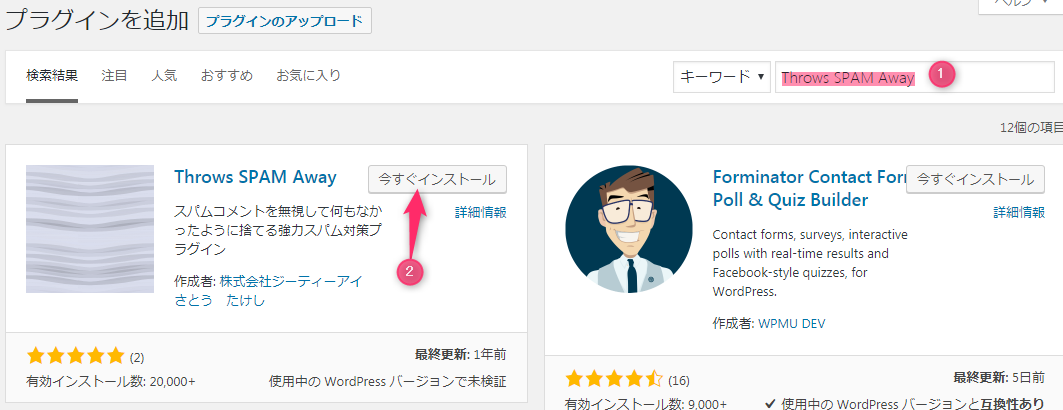1063x410 pixels.
Task: Click the Forminator star rating
Action: (614, 379)
